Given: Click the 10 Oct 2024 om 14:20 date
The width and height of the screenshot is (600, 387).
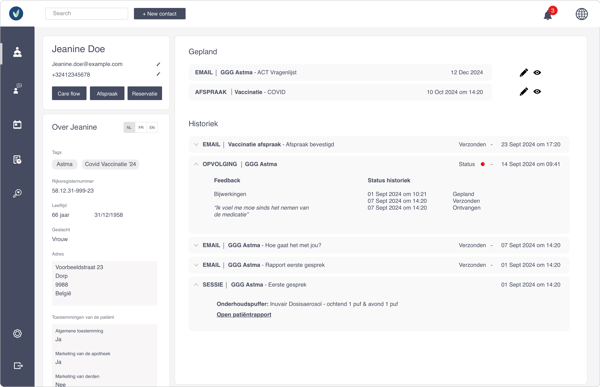Looking at the screenshot, I should pos(455,92).
